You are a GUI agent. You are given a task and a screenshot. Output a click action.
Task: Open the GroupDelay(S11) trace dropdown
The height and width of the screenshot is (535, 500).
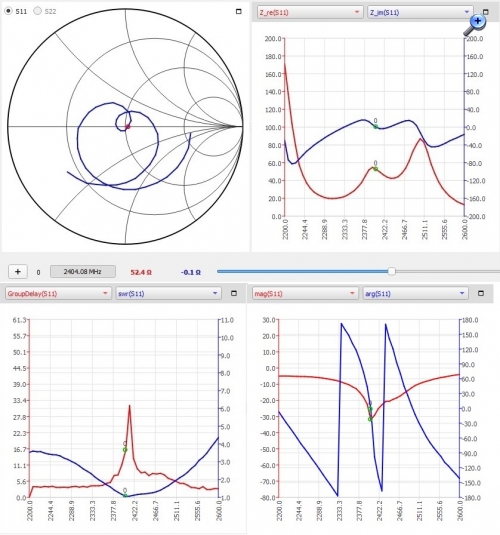pyautogui.click(x=58, y=293)
